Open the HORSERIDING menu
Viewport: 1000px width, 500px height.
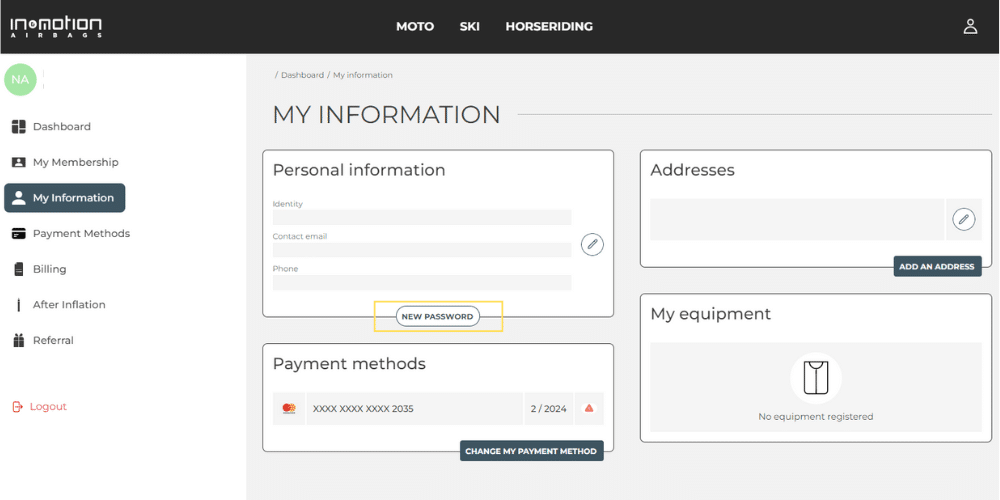tap(549, 27)
